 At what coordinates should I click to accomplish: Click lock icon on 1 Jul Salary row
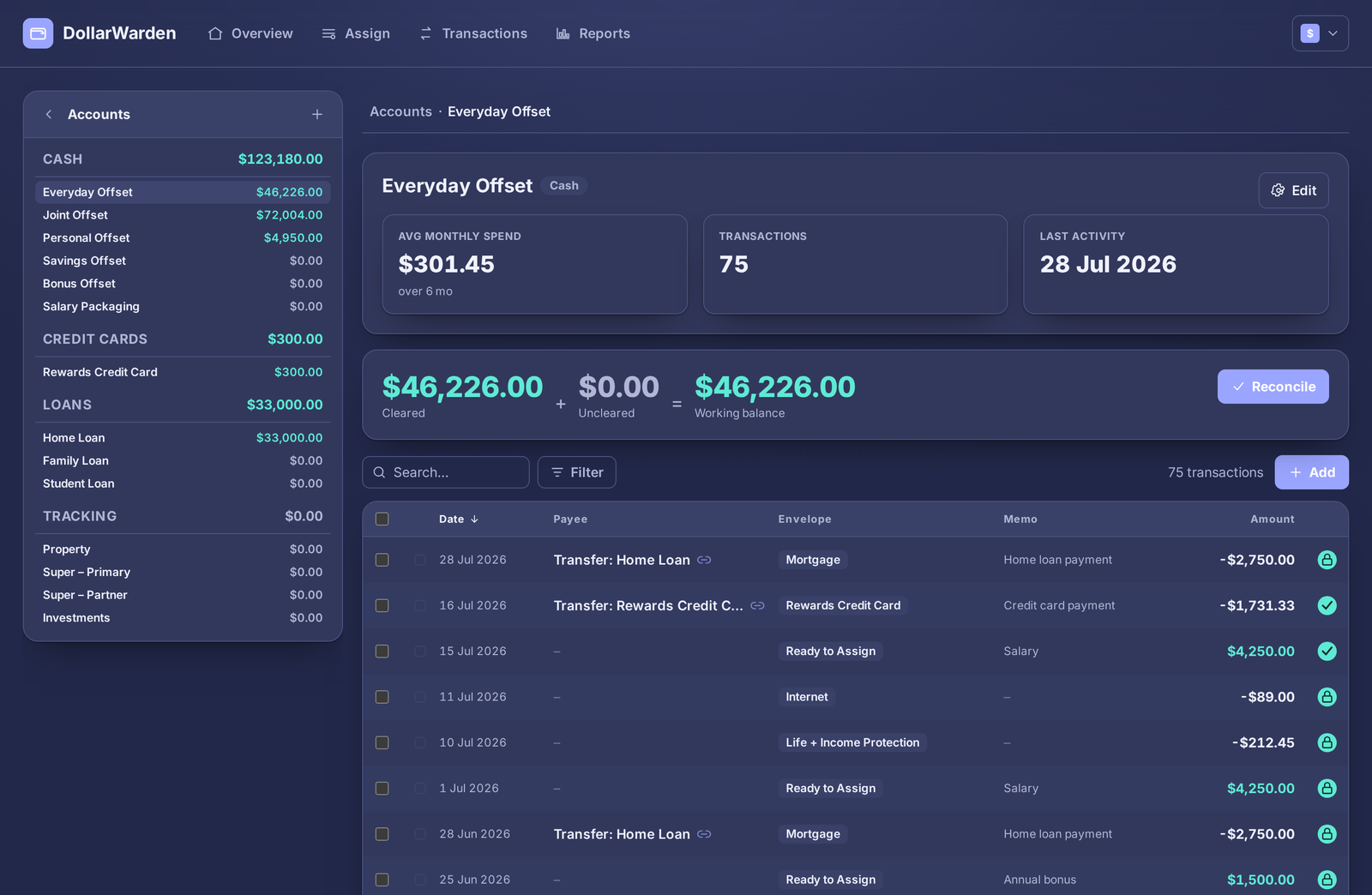click(x=1327, y=788)
